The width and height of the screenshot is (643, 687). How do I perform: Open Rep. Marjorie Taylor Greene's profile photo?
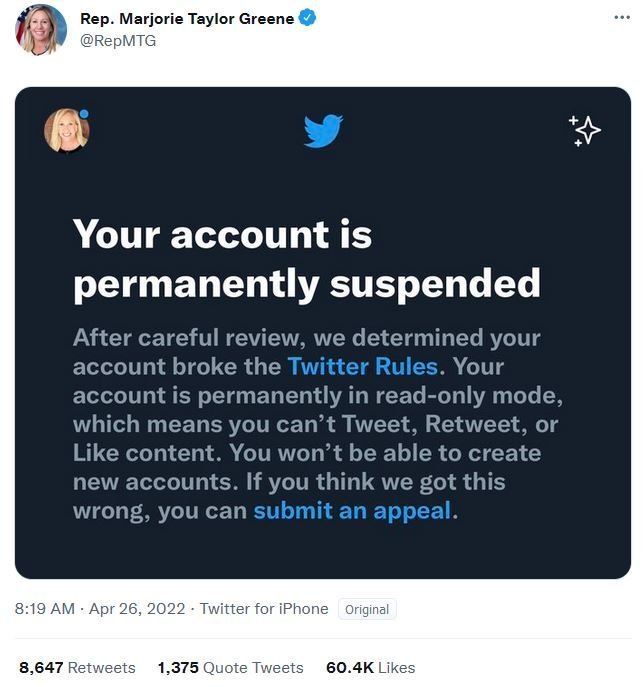point(41,29)
